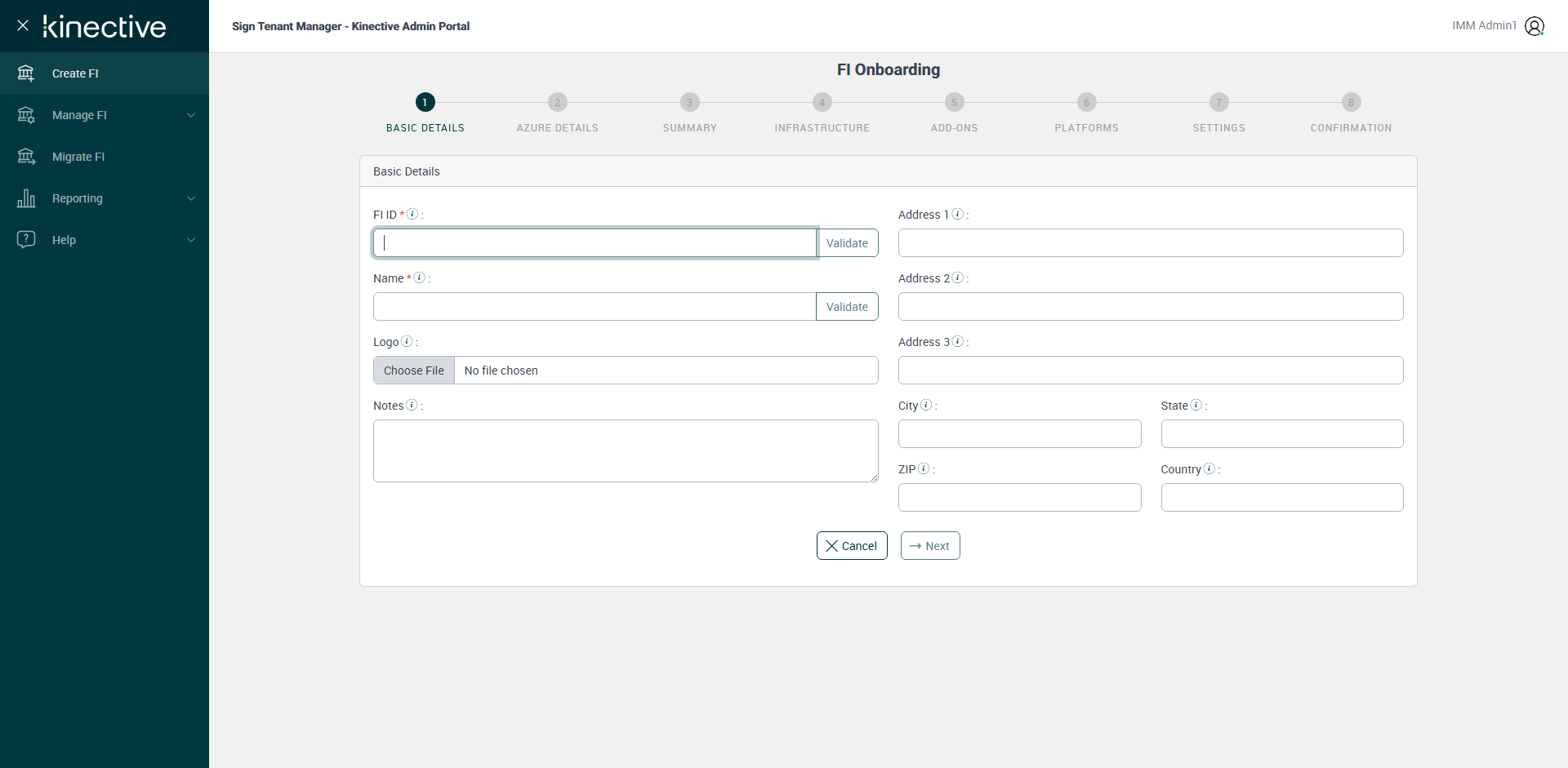Click the info icon next to City
The width and height of the screenshot is (1568, 768).
926,405
